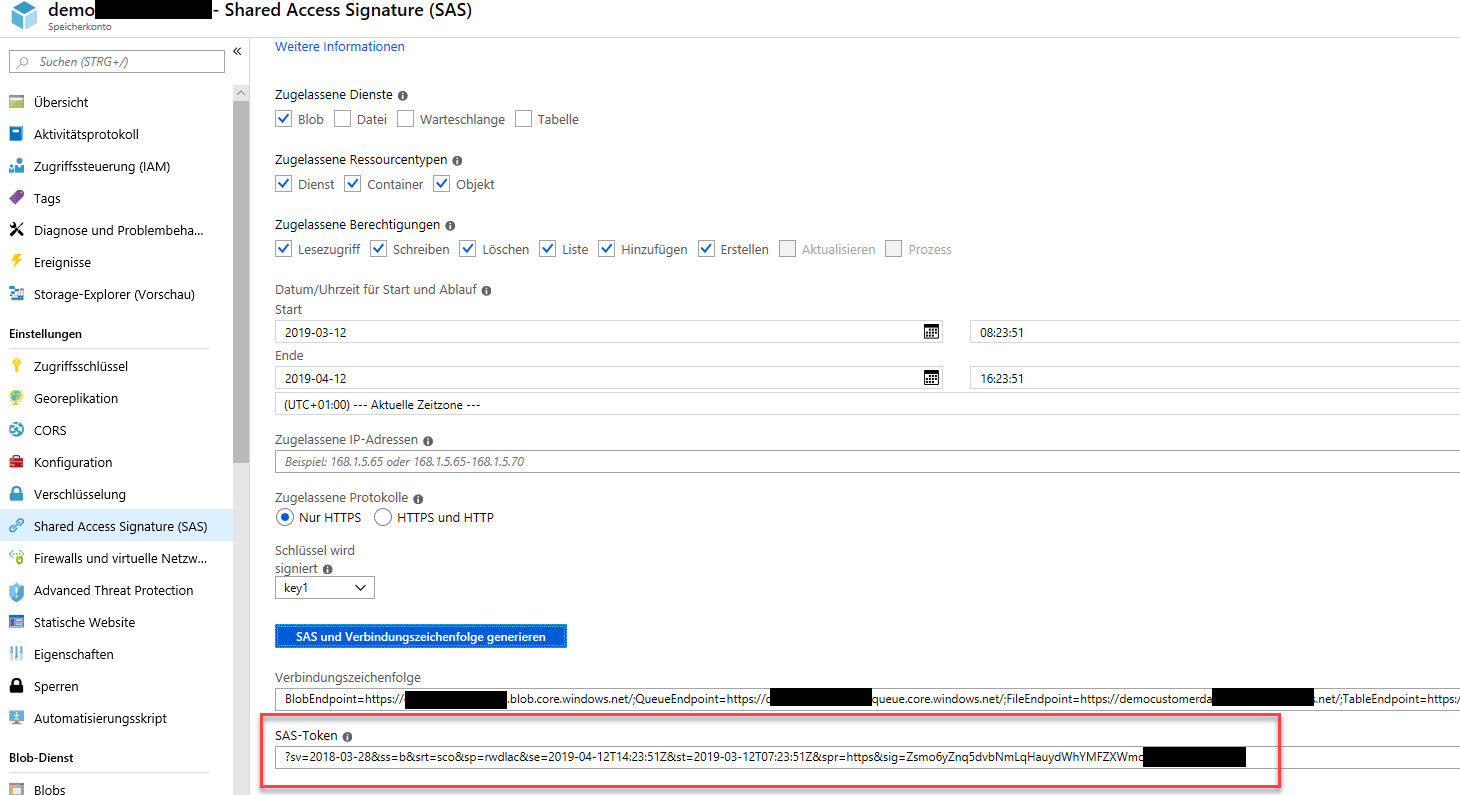Image resolution: width=1460 pixels, height=795 pixels.
Task: Click the Statische Website icon
Action: pos(16,622)
